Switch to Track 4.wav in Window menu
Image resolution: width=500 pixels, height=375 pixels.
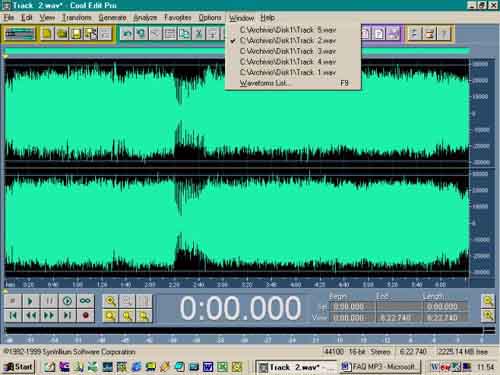(x=293, y=62)
